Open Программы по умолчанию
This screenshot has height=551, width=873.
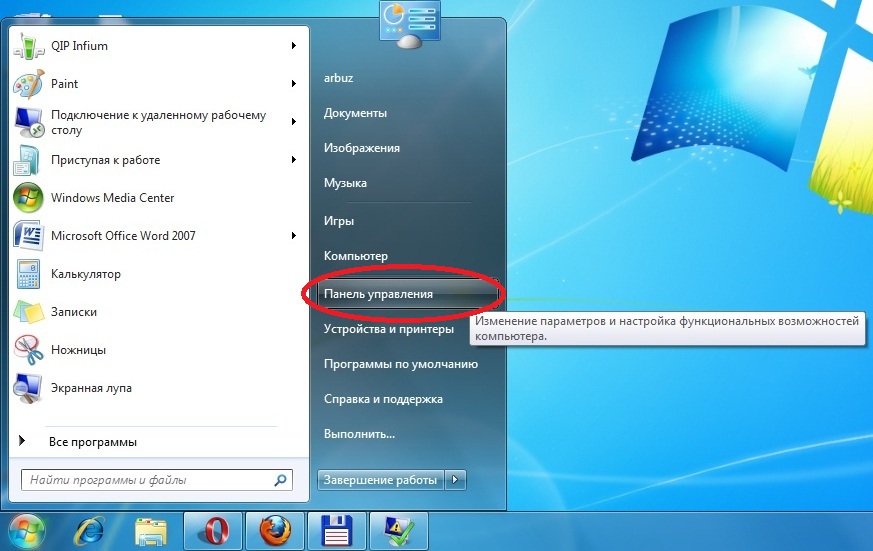click(401, 364)
